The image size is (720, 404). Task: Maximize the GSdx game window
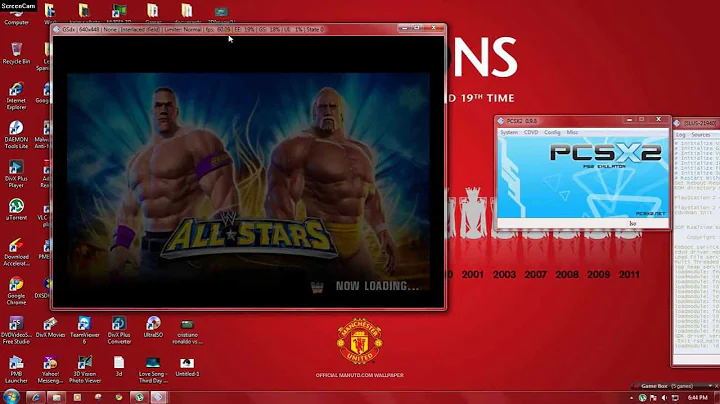417,28
